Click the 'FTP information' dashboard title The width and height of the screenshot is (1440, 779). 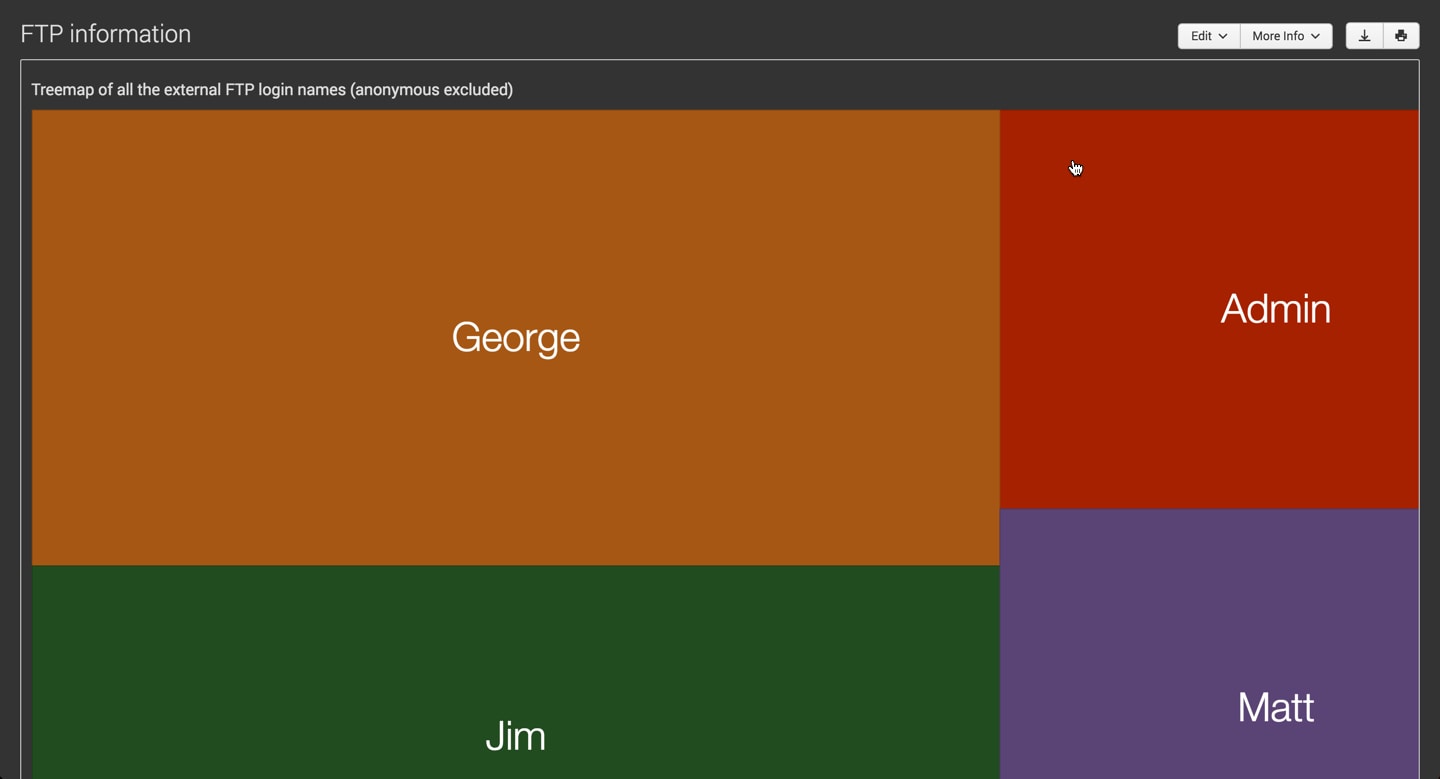(x=106, y=34)
